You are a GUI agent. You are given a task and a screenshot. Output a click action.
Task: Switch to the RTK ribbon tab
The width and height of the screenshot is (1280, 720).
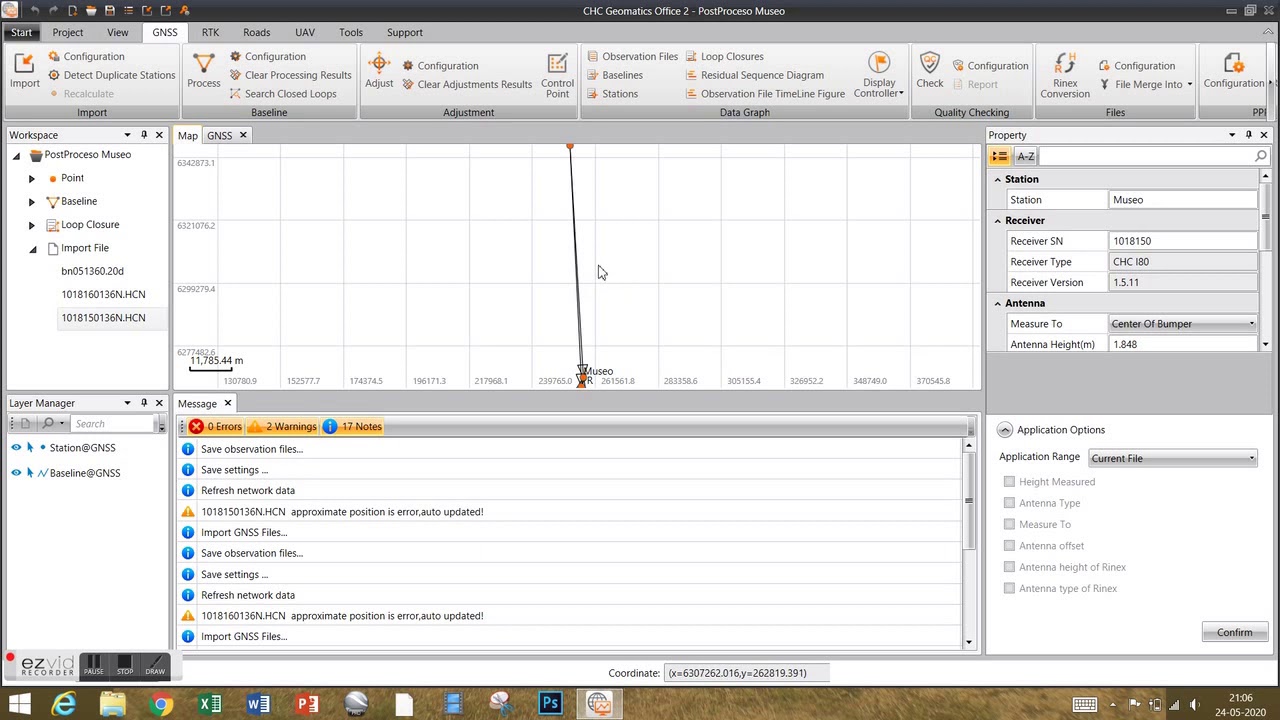(210, 32)
